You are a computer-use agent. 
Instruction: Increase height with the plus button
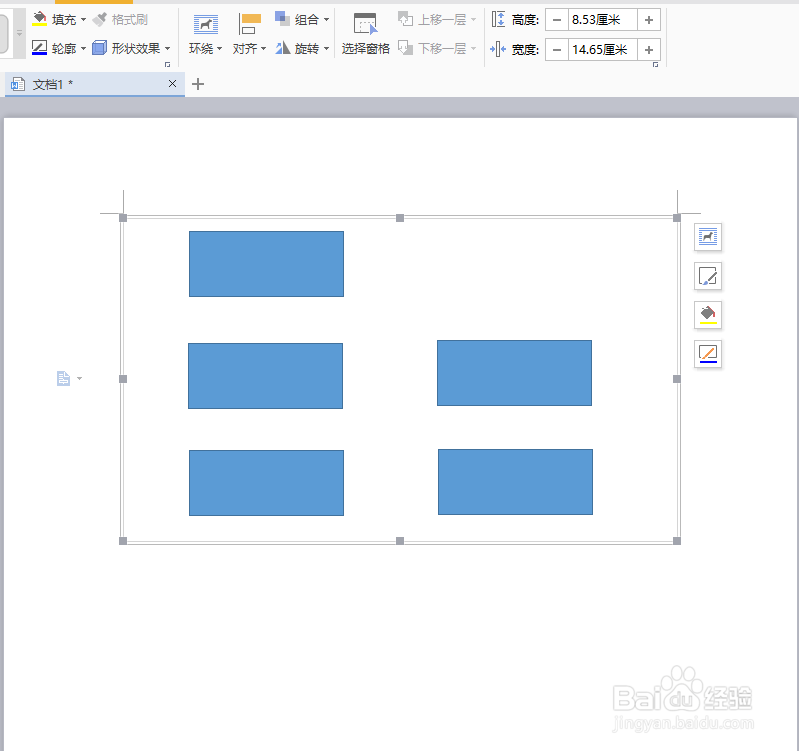[x=649, y=20]
